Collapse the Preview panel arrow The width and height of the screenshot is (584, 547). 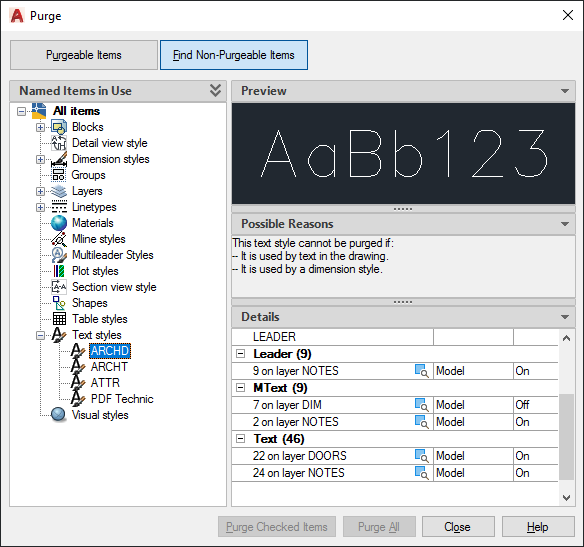click(x=565, y=91)
